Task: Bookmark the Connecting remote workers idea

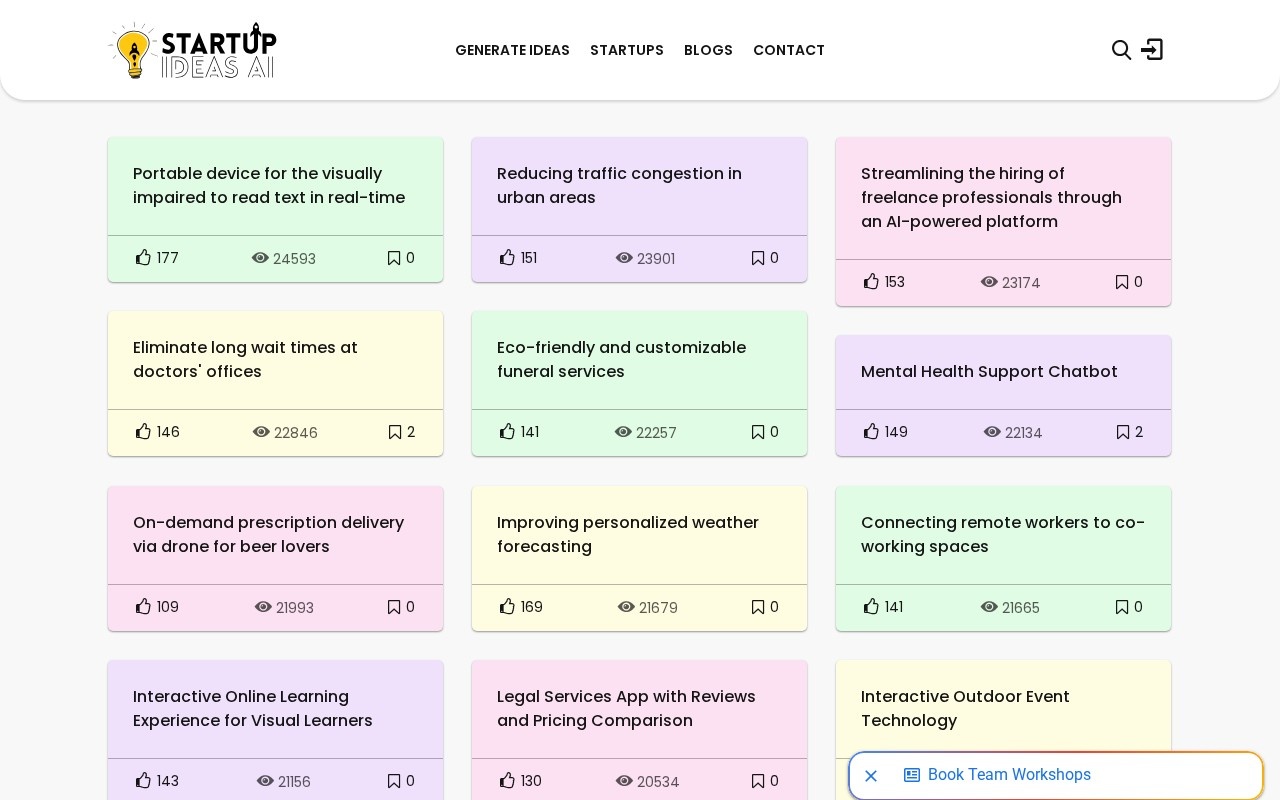Action: click(x=1122, y=607)
